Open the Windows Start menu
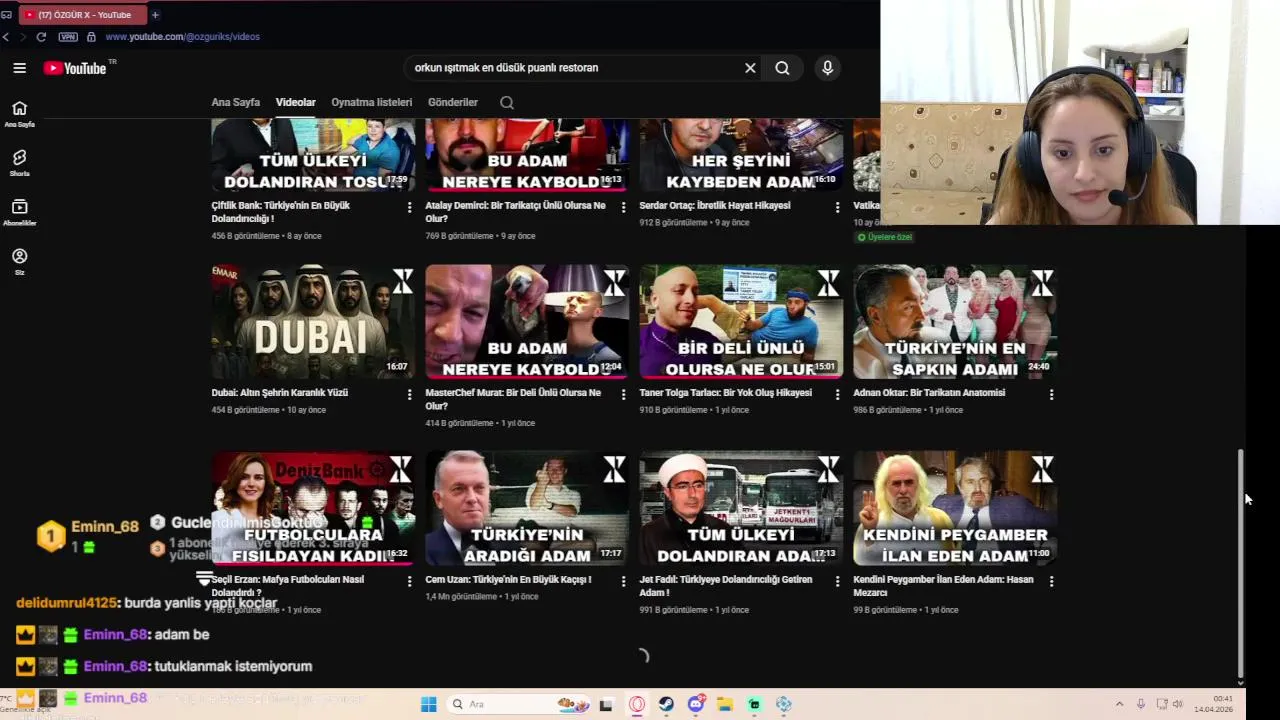Image resolution: width=1280 pixels, height=720 pixels. coord(428,704)
